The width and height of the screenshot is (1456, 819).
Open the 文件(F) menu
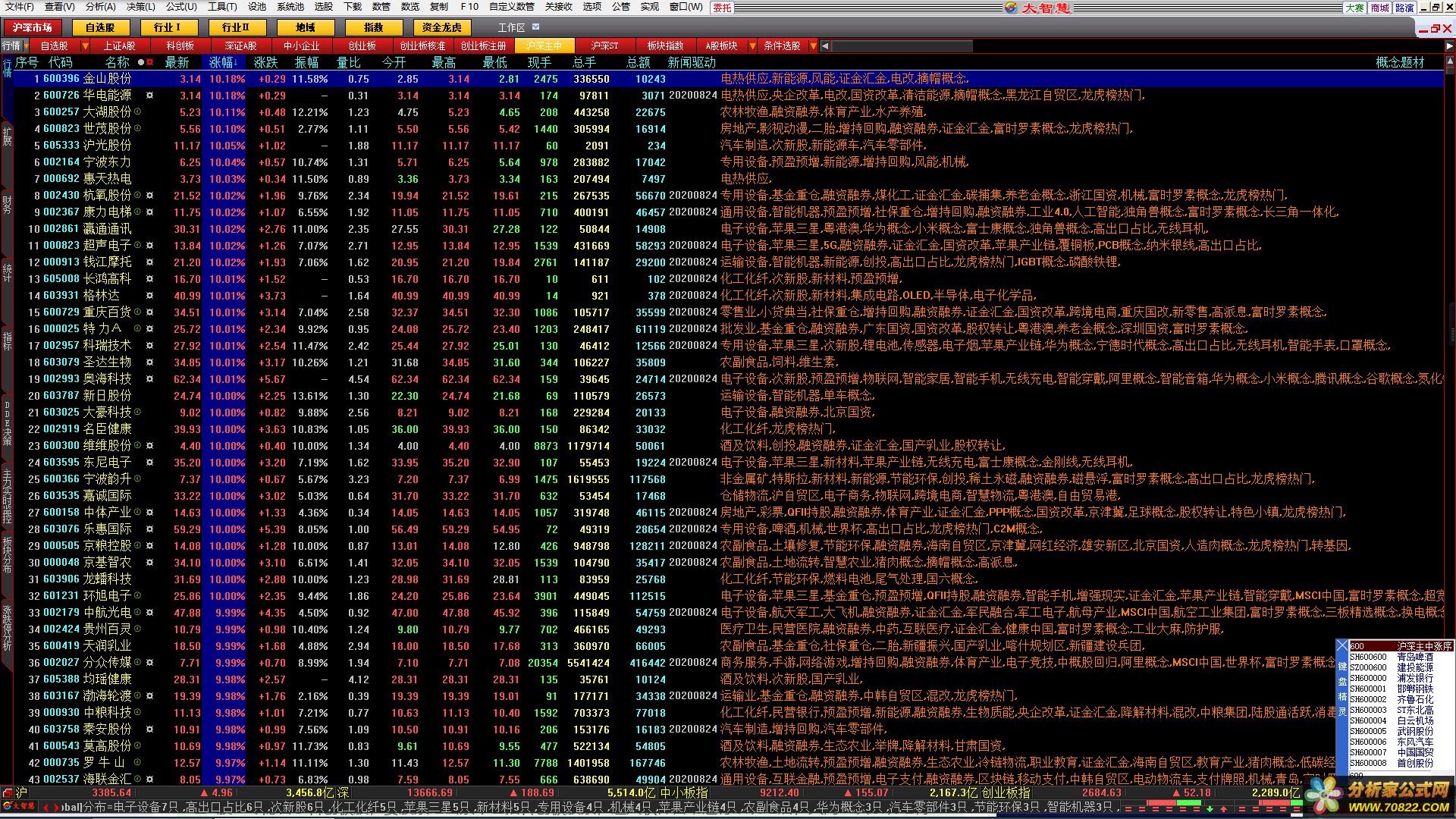pos(20,7)
